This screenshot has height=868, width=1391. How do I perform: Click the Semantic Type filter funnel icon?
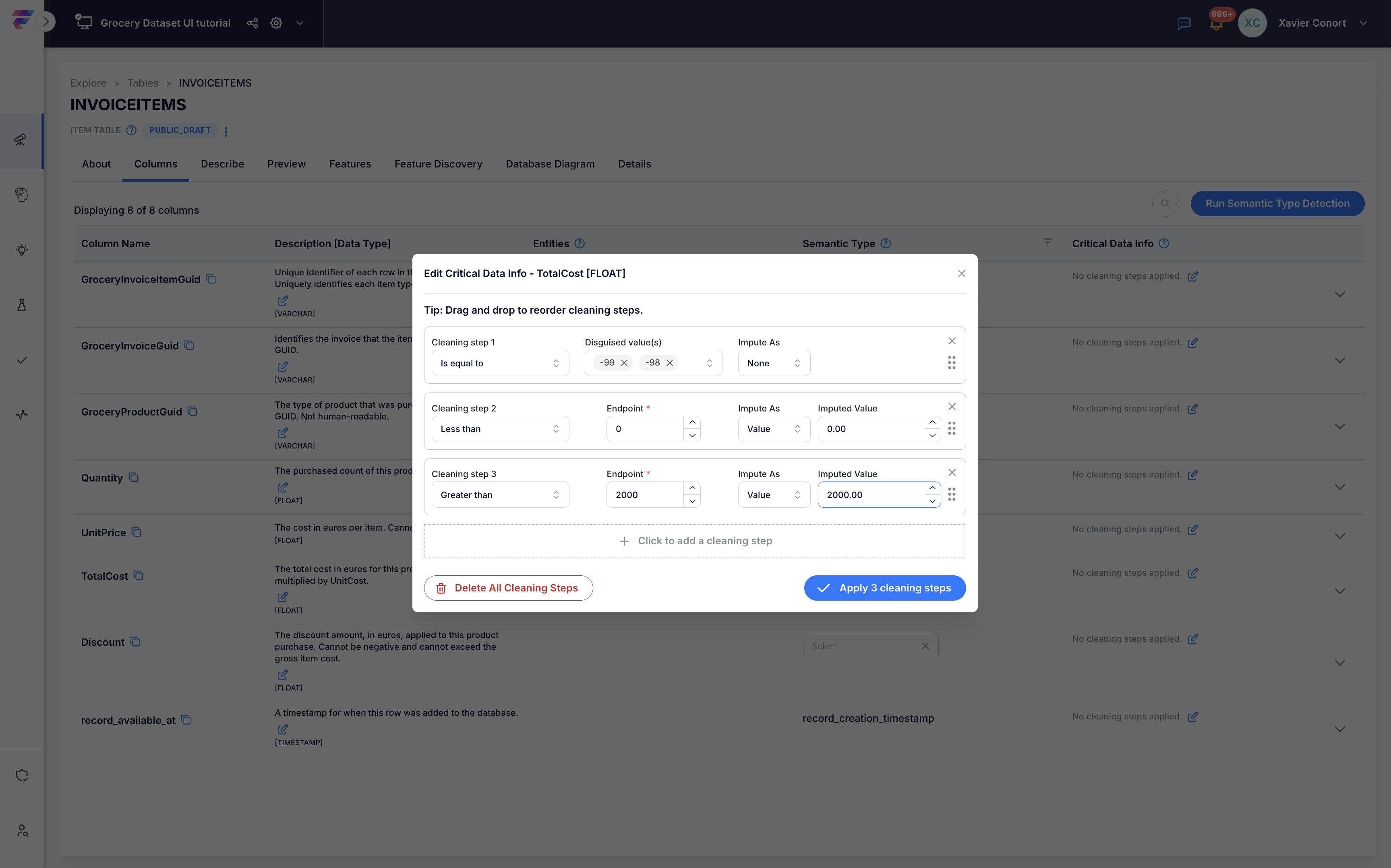click(1047, 242)
